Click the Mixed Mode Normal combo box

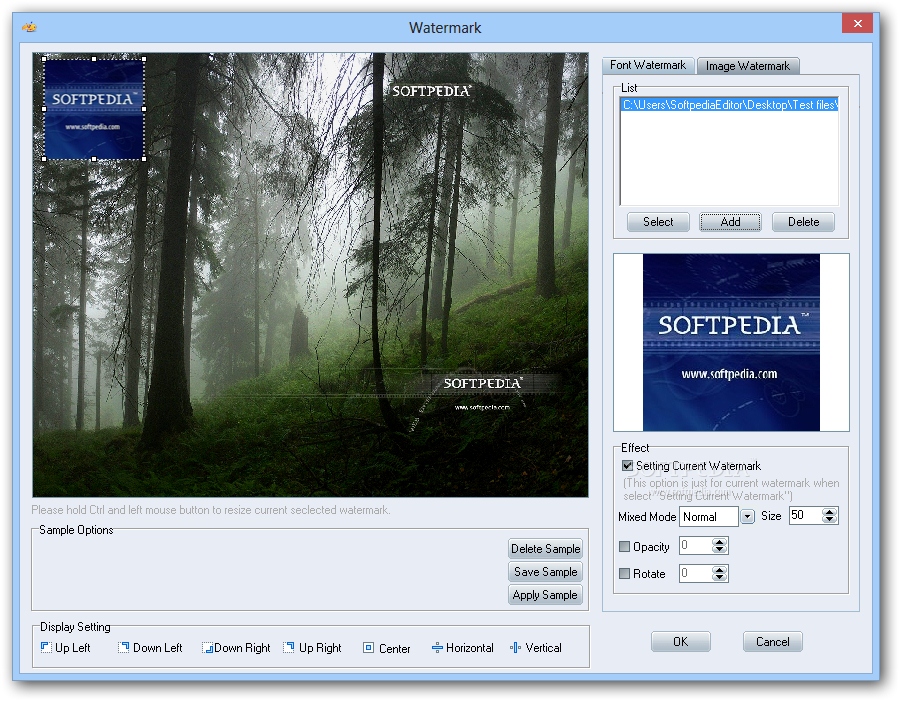tap(709, 517)
